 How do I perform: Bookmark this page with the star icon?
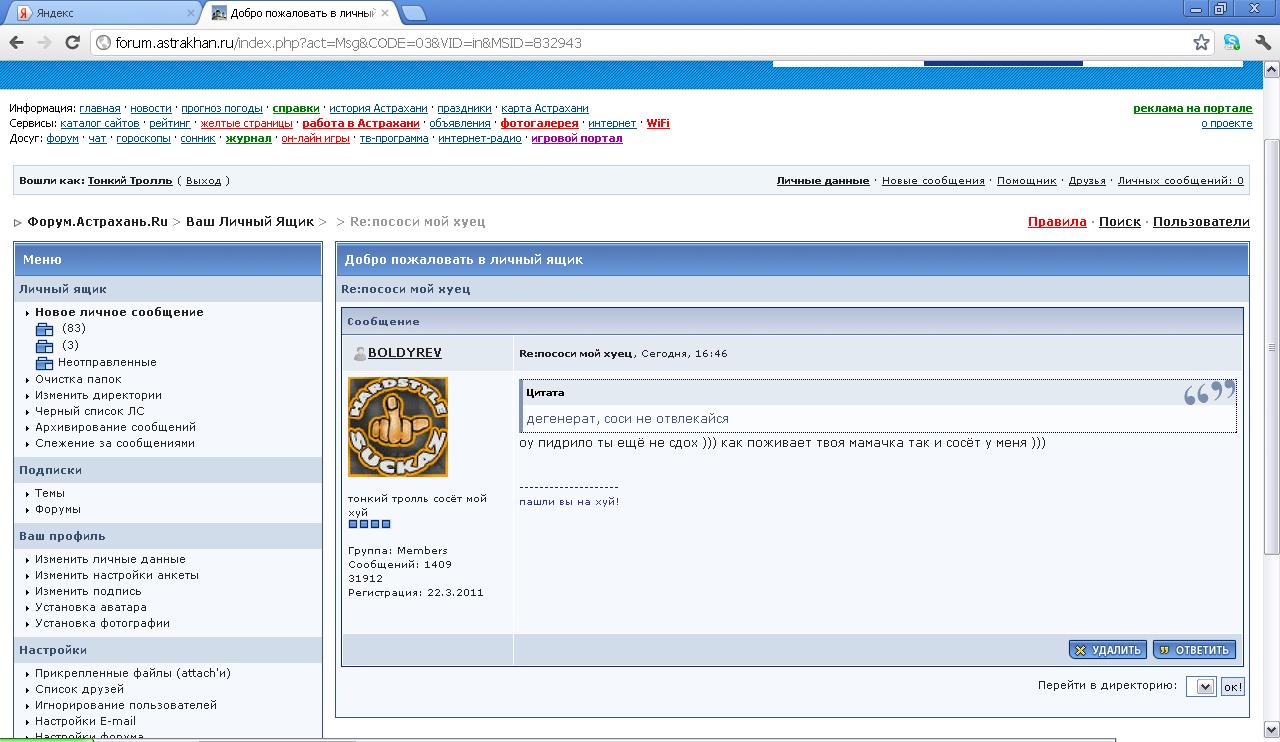1201,43
